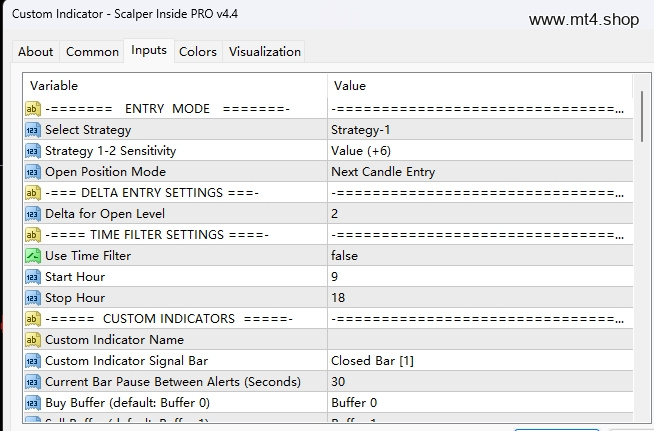Click the integer icon beside Open Position Mode
The width and height of the screenshot is (654, 431).
33,172
